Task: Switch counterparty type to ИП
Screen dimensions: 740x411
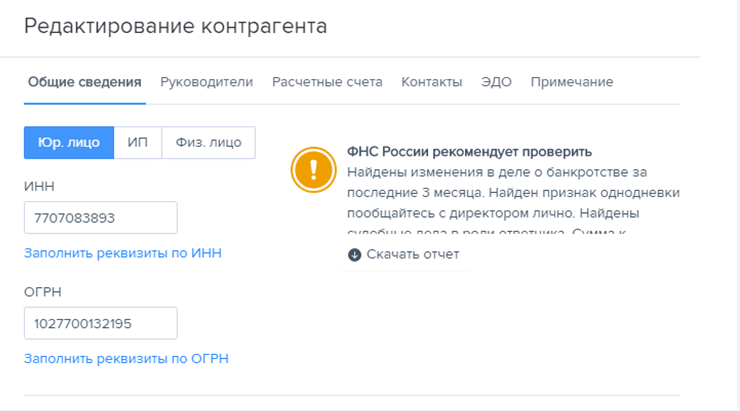Action: [138, 143]
